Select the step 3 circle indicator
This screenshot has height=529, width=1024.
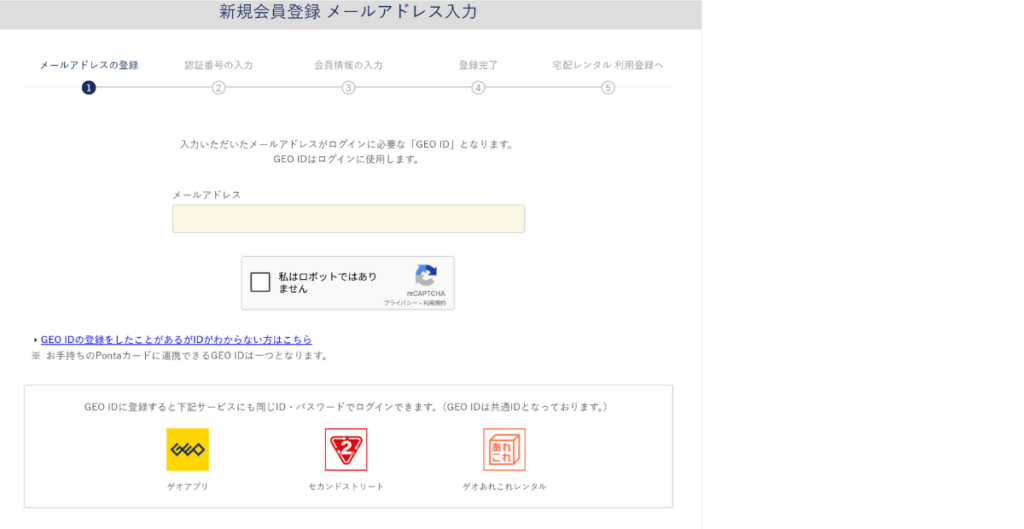coord(348,88)
